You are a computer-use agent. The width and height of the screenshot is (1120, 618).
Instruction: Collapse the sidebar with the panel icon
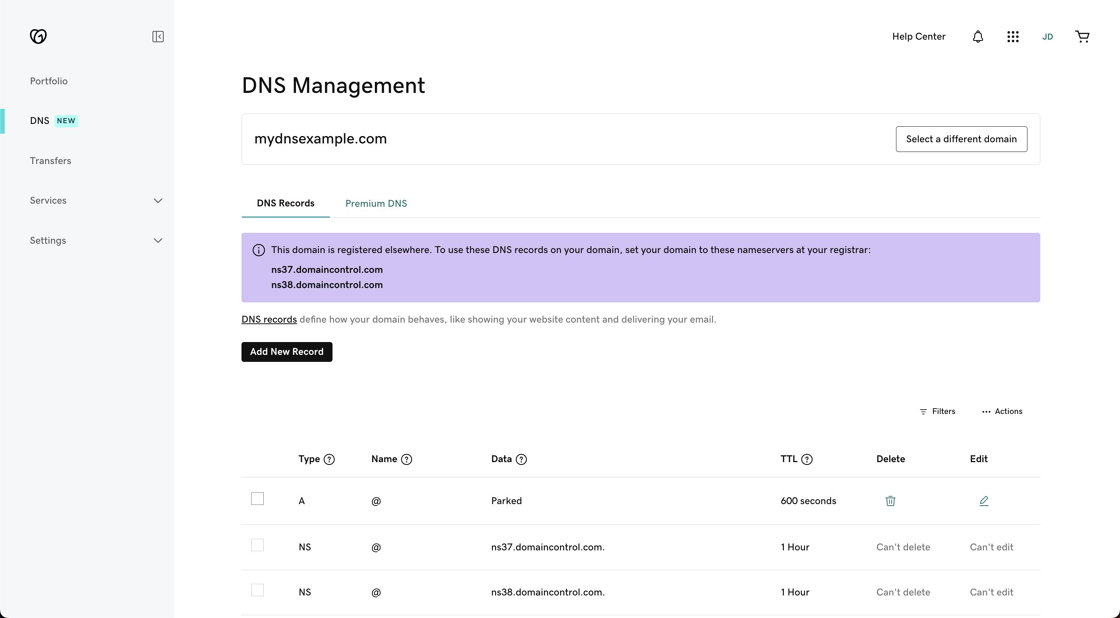tap(158, 36)
